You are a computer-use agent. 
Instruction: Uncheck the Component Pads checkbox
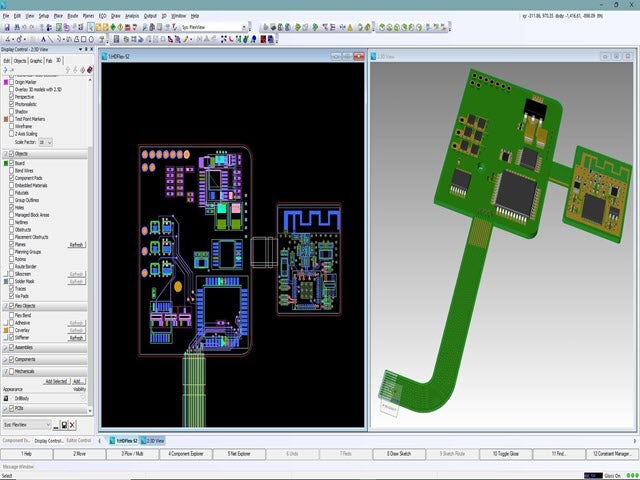click(11, 177)
